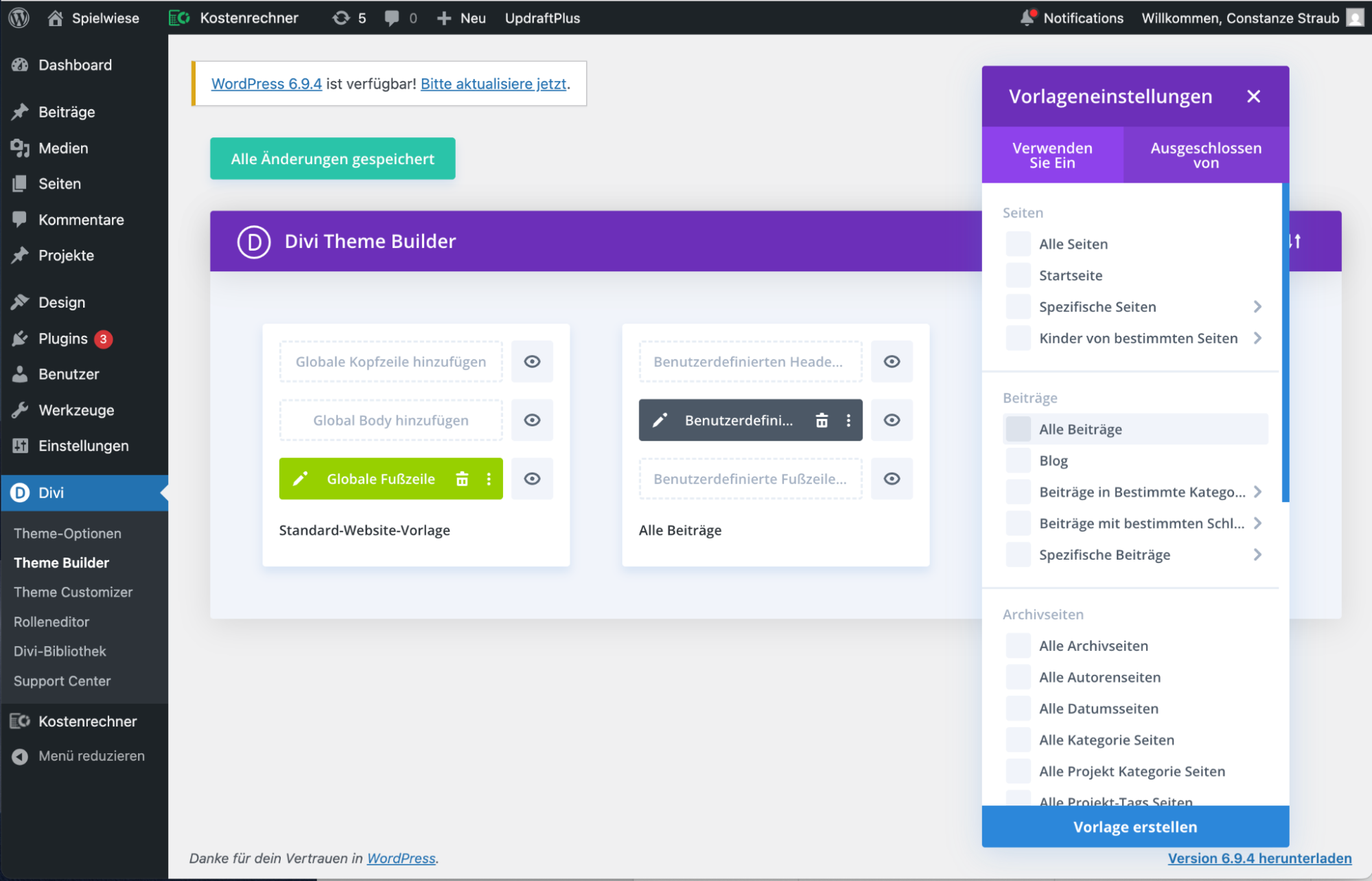Expand Spezifische Beiträge submenu arrow
Viewport: 1372px width, 881px height.
pyautogui.click(x=1257, y=555)
